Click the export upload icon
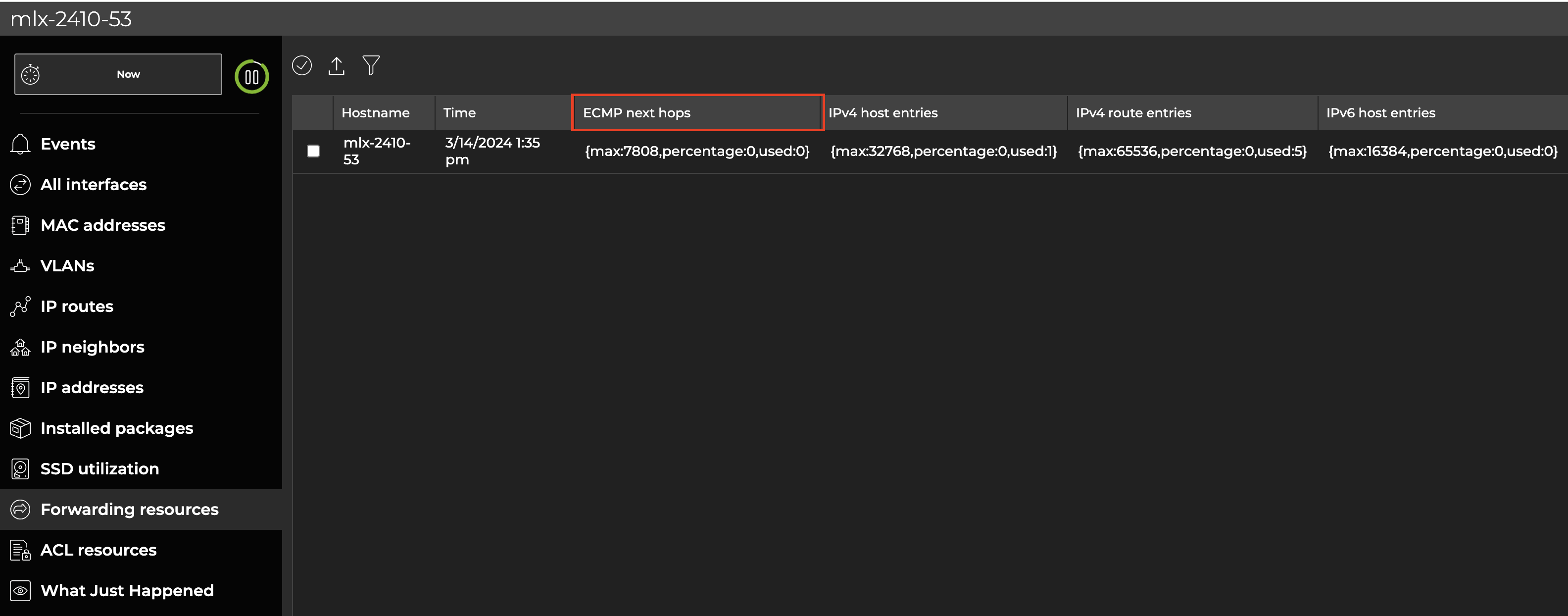 click(336, 66)
